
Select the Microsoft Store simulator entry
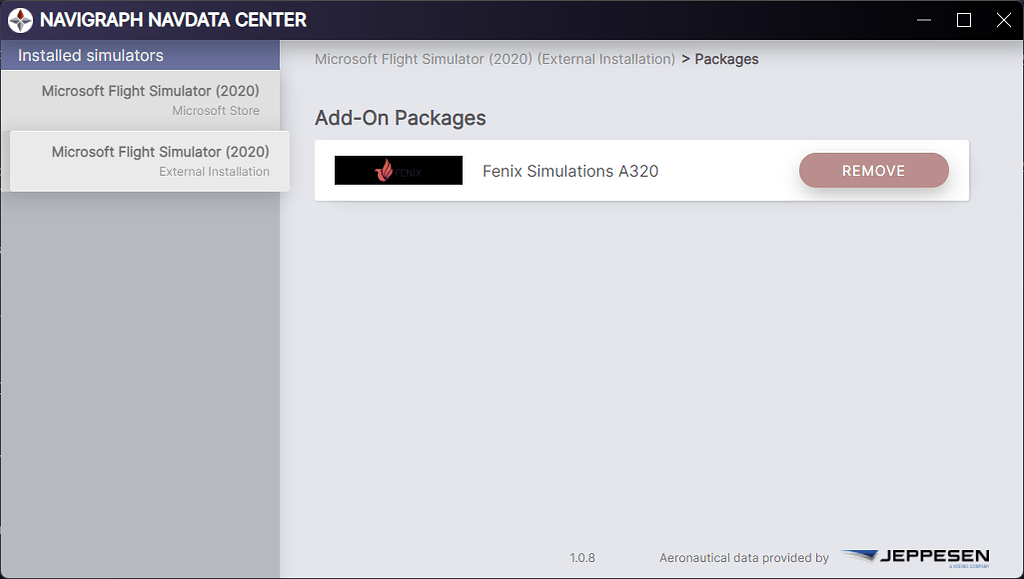coord(140,100)
